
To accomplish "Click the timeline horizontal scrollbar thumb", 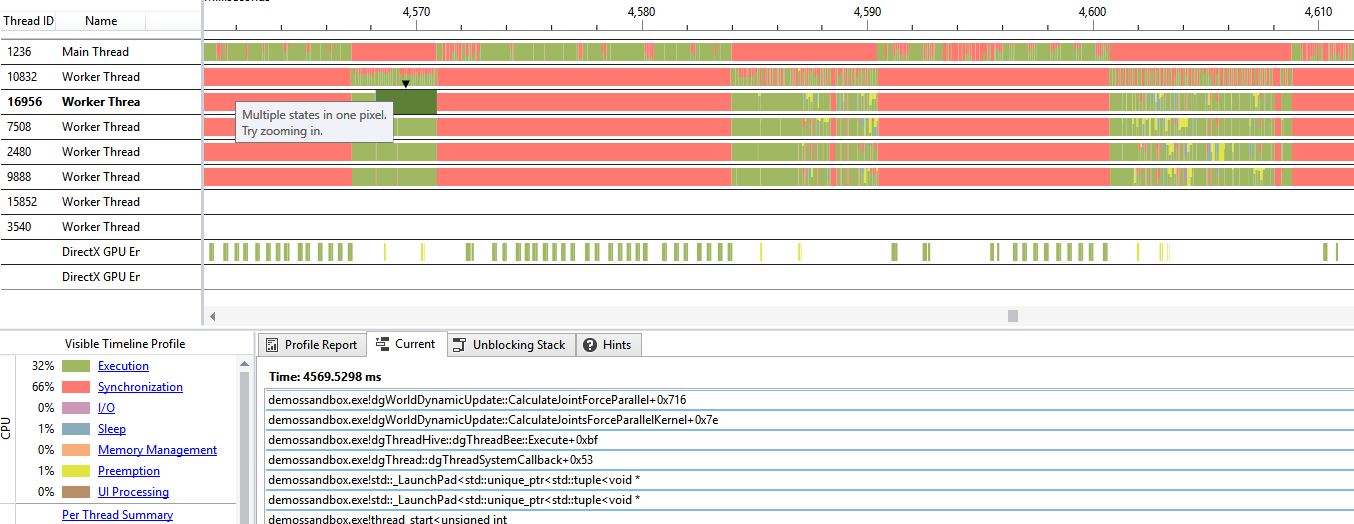I will coord(1012,316).
